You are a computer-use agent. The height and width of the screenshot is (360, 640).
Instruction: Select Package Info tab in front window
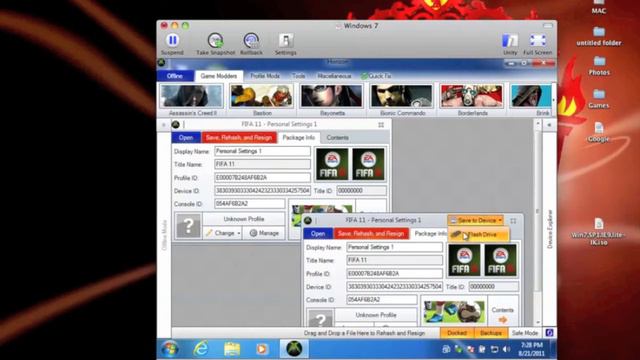click(429, 233)
